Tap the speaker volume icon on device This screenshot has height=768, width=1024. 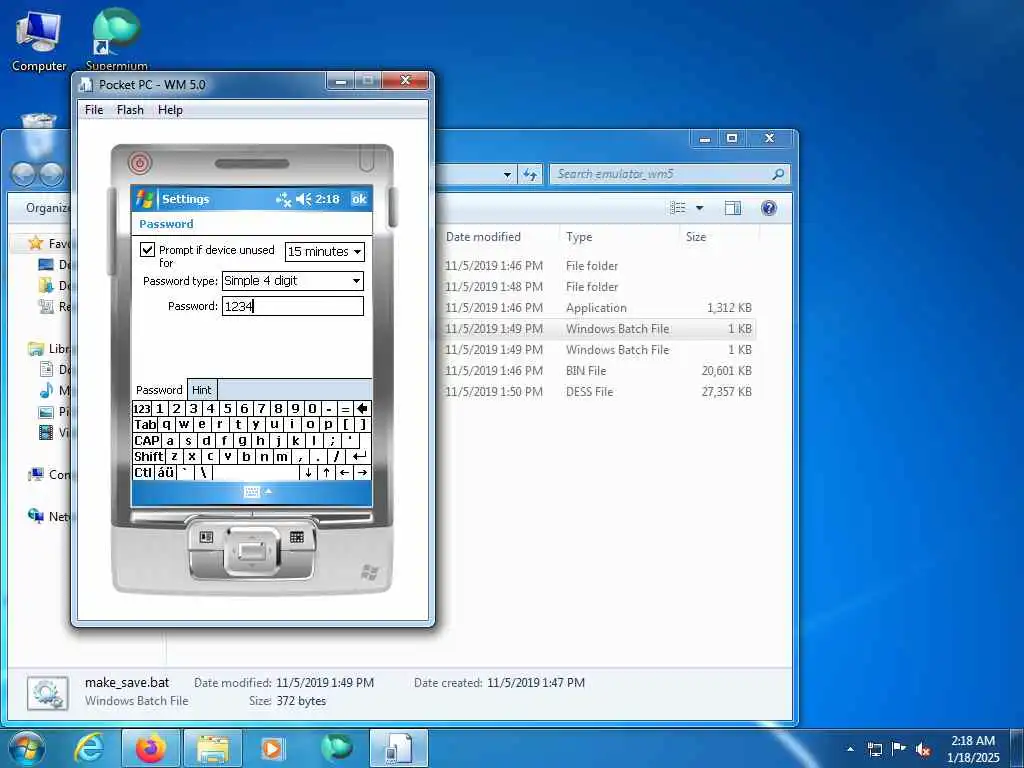[x=304, y=199]
